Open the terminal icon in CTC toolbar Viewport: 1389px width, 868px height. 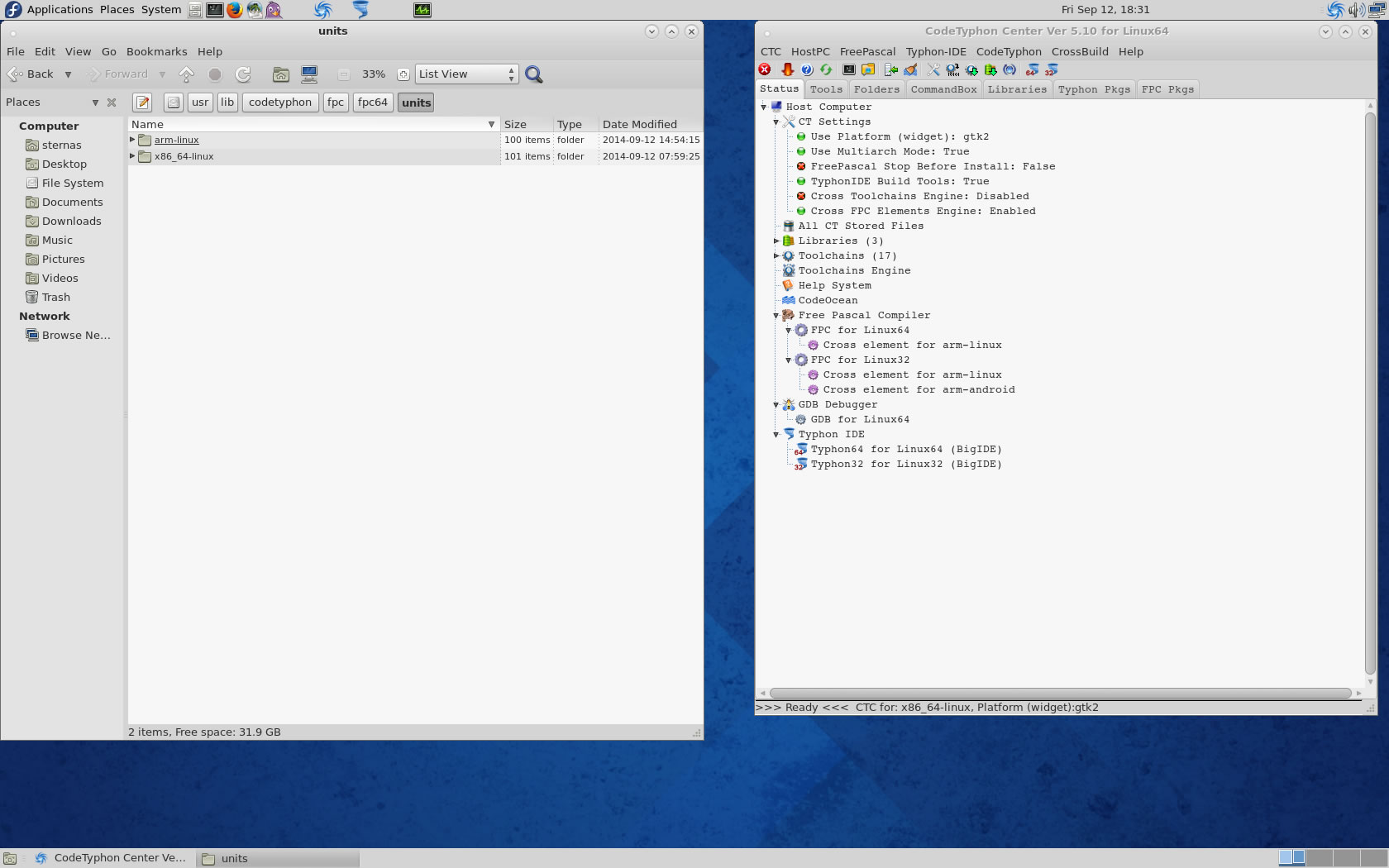tap(849, 70)
